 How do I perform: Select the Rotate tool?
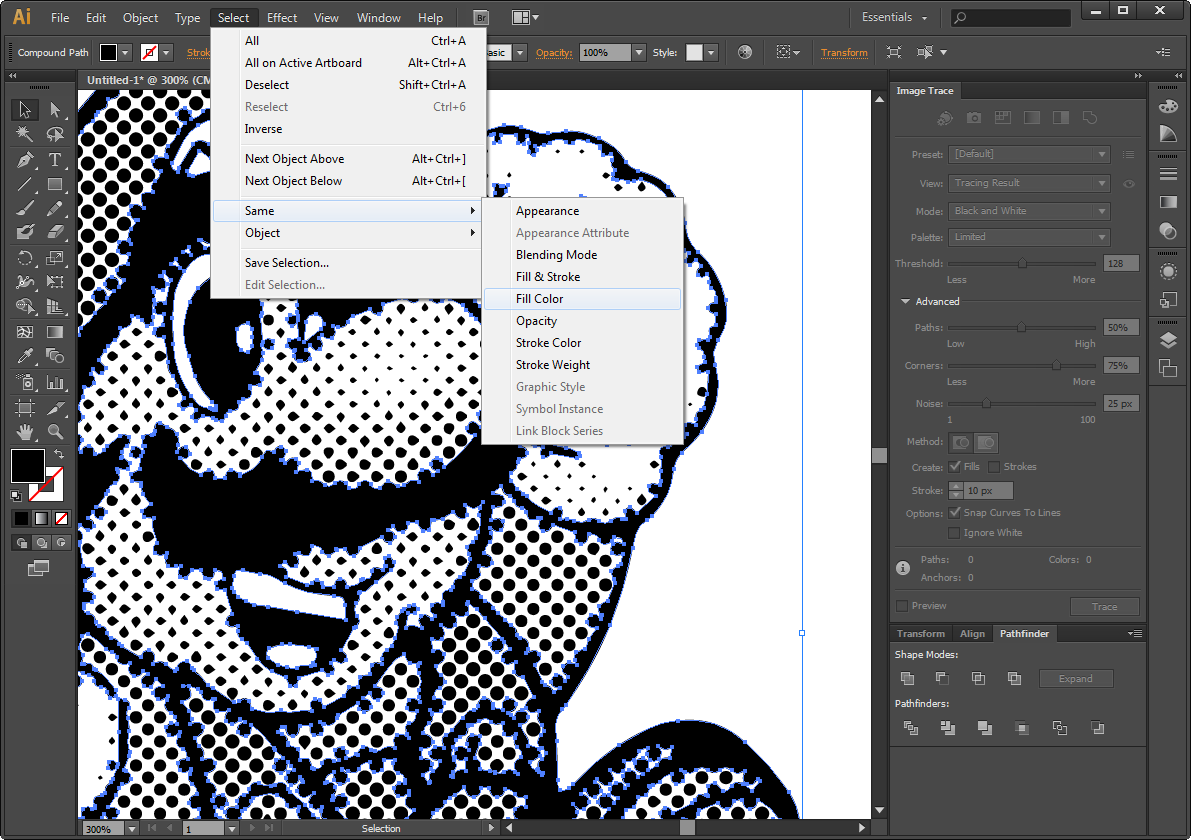click(25, 258)
